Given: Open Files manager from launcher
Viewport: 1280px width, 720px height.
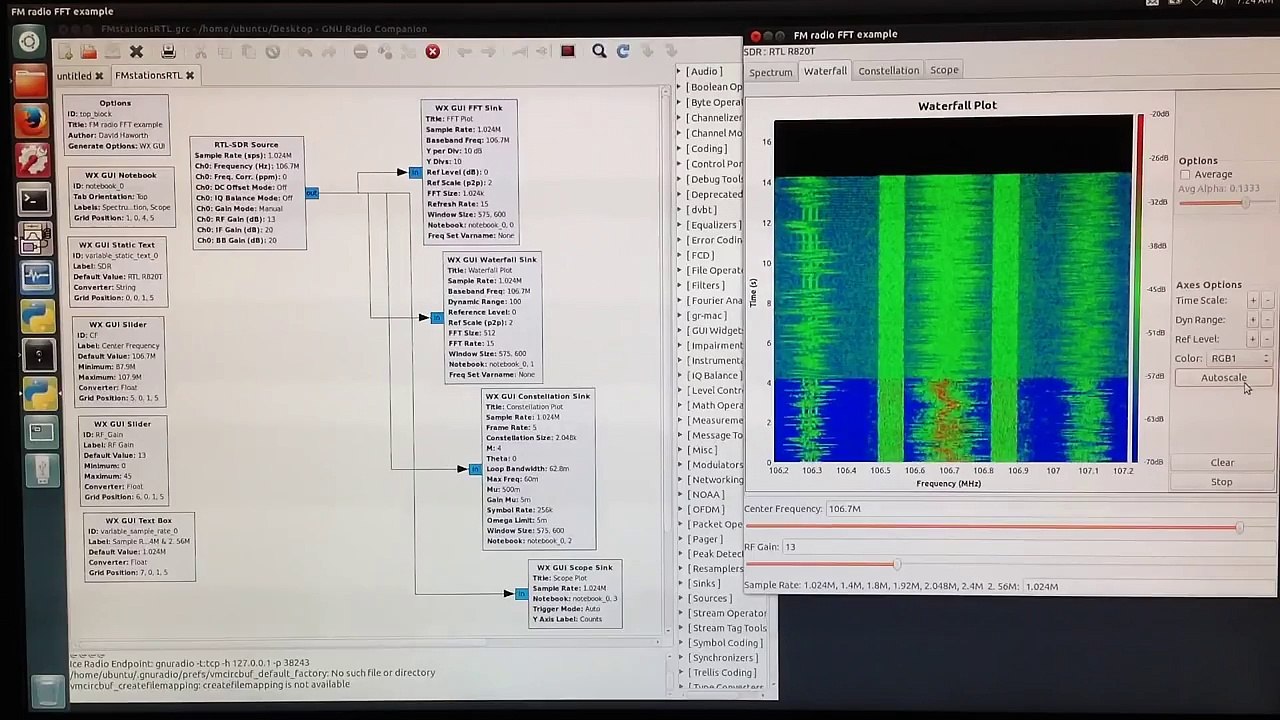Looking at the screenshot, I should click(30, 82).
